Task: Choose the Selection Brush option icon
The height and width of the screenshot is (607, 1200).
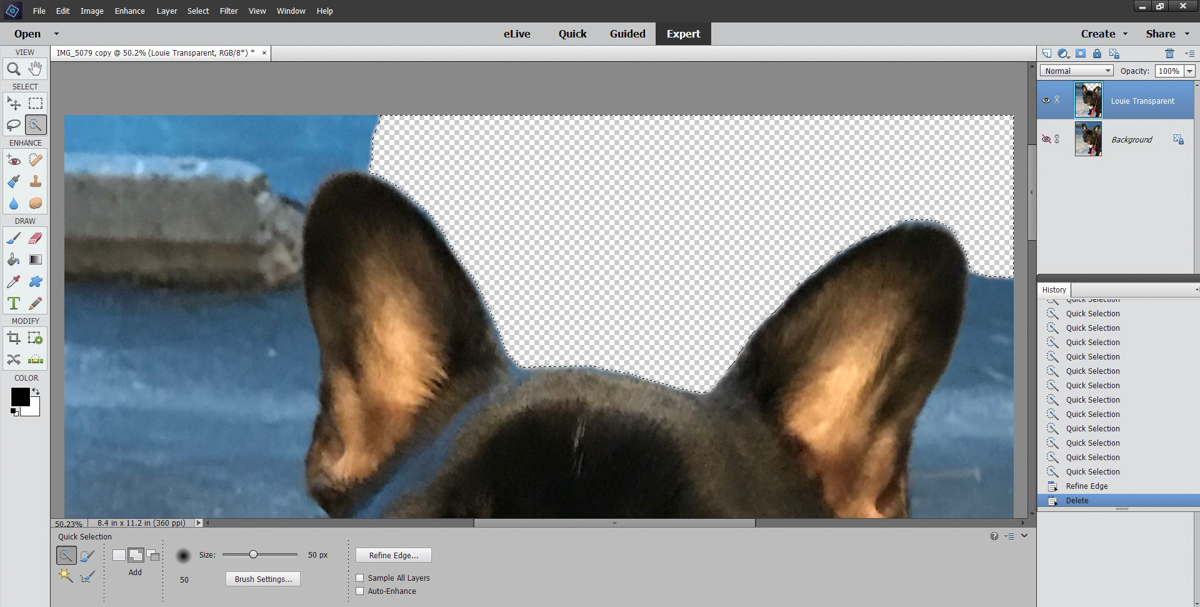Action: (87, 556)
